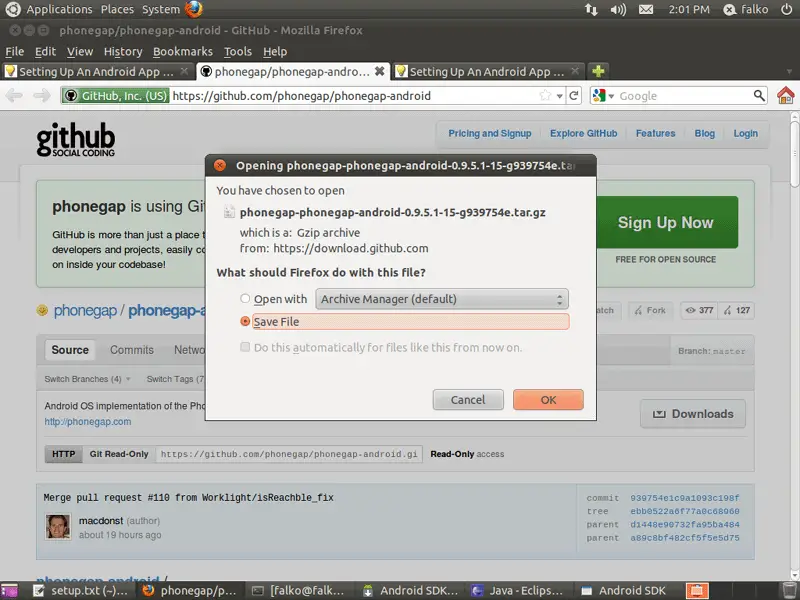The height and width of the screenshot is (600, 800).
Task: Open the Help menu
Action: 275,52
